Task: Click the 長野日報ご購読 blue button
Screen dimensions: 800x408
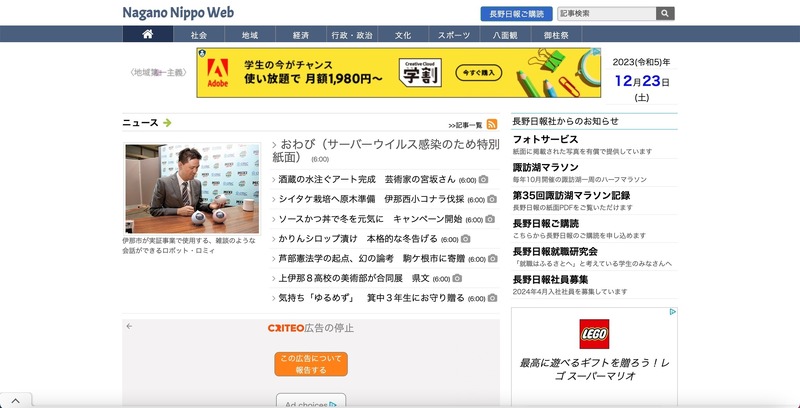Action: pos(516,14)
